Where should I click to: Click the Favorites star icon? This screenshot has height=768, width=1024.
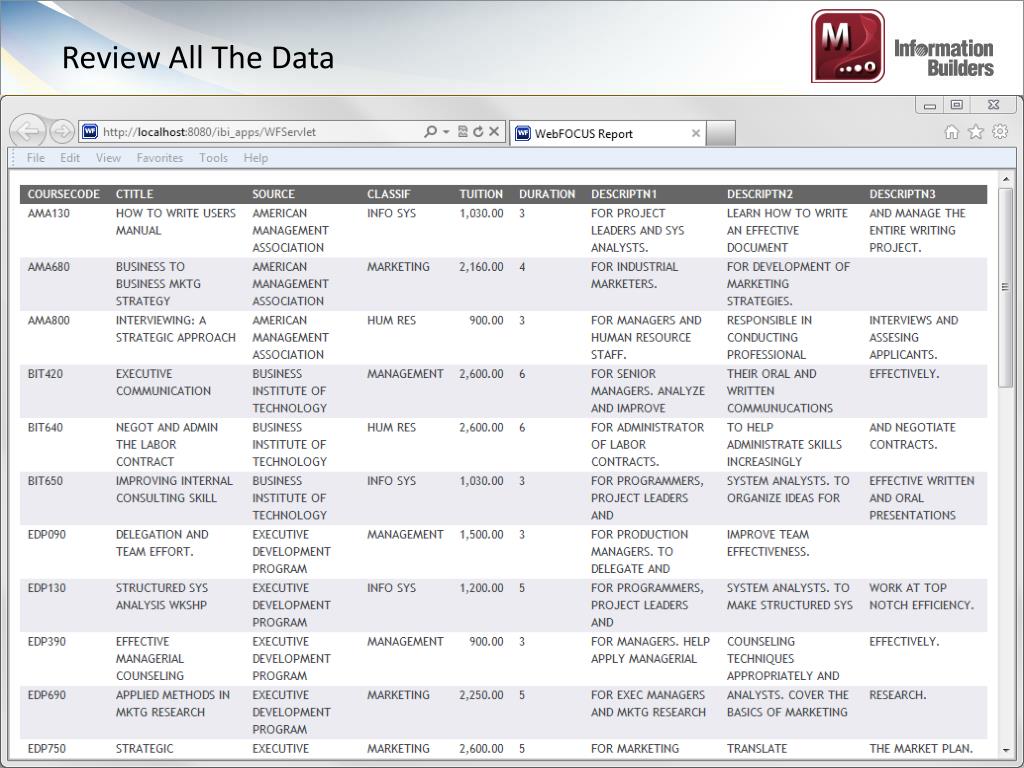point(976,132)
